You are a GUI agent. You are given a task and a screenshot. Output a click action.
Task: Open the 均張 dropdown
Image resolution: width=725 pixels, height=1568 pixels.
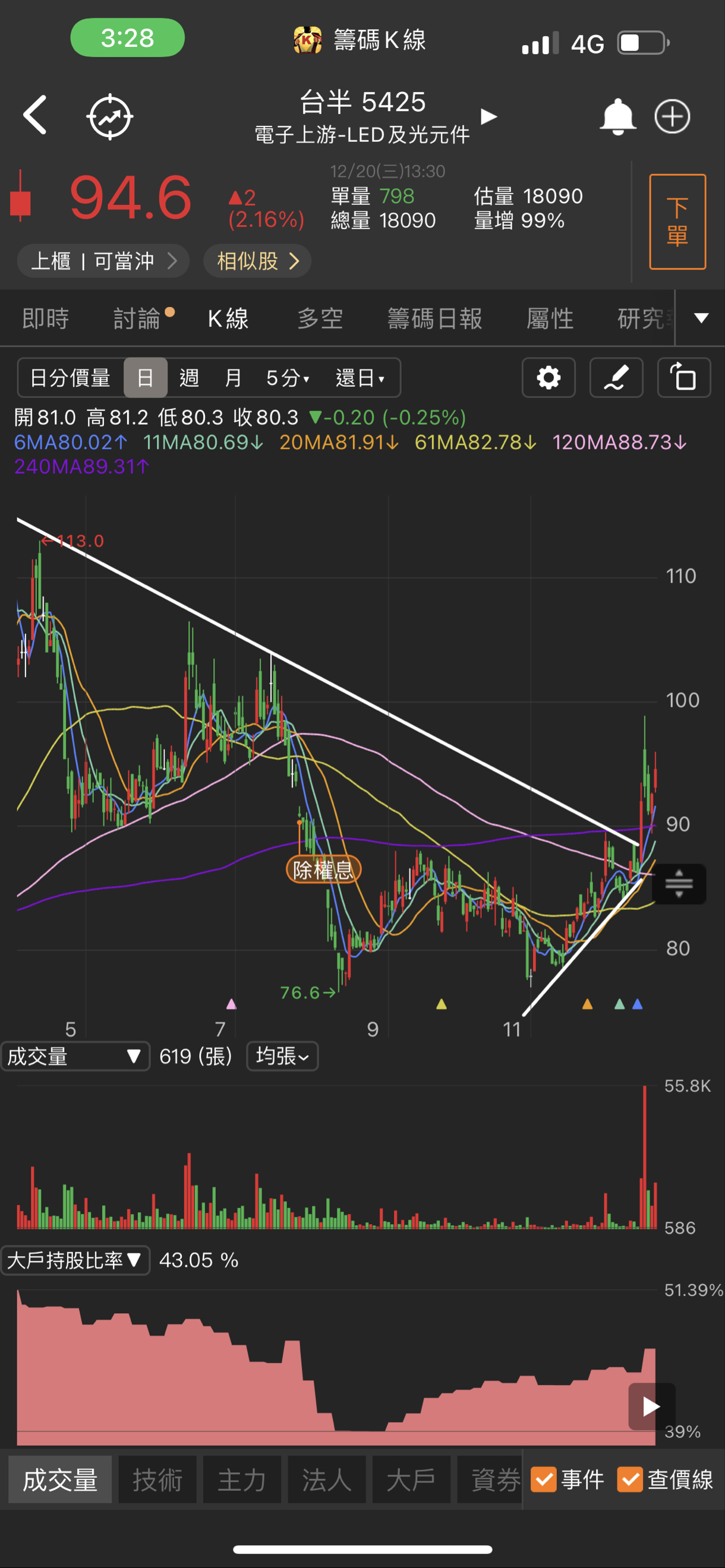(x=283, y=1056)
